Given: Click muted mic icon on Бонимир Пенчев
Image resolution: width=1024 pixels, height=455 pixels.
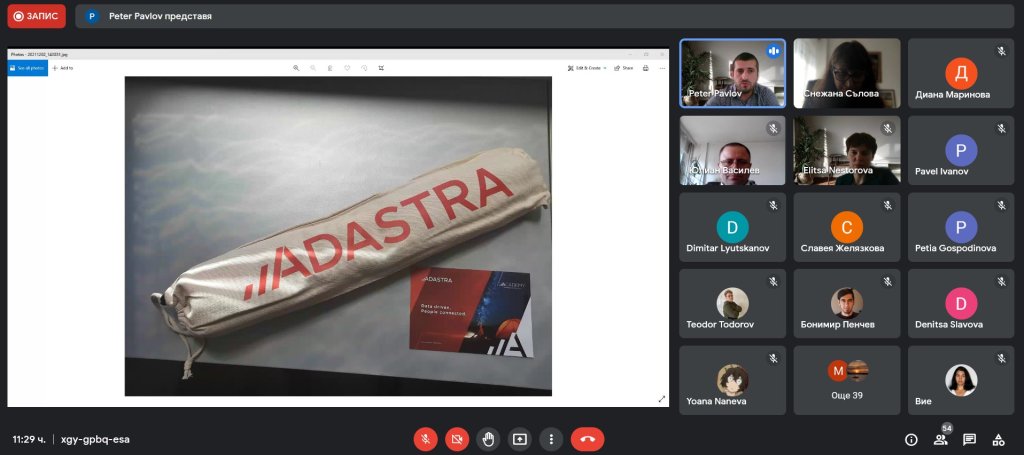Looking at the screenshot, I should [x=888, y=281].
